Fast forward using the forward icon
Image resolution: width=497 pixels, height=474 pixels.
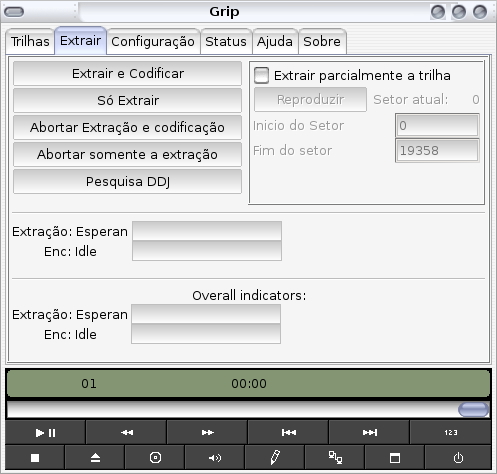pyautogui.click(x=207, y=432)
